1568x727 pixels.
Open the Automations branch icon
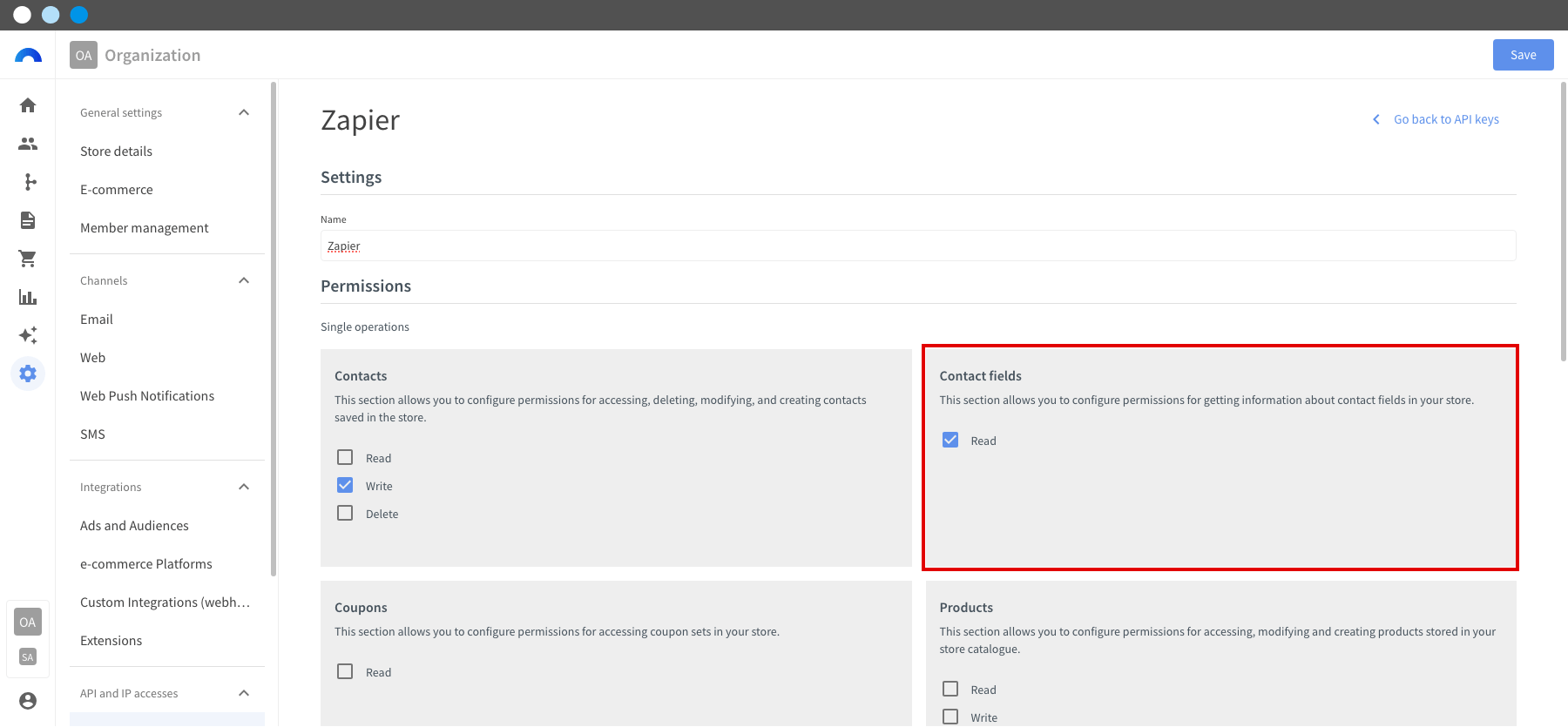28,182
